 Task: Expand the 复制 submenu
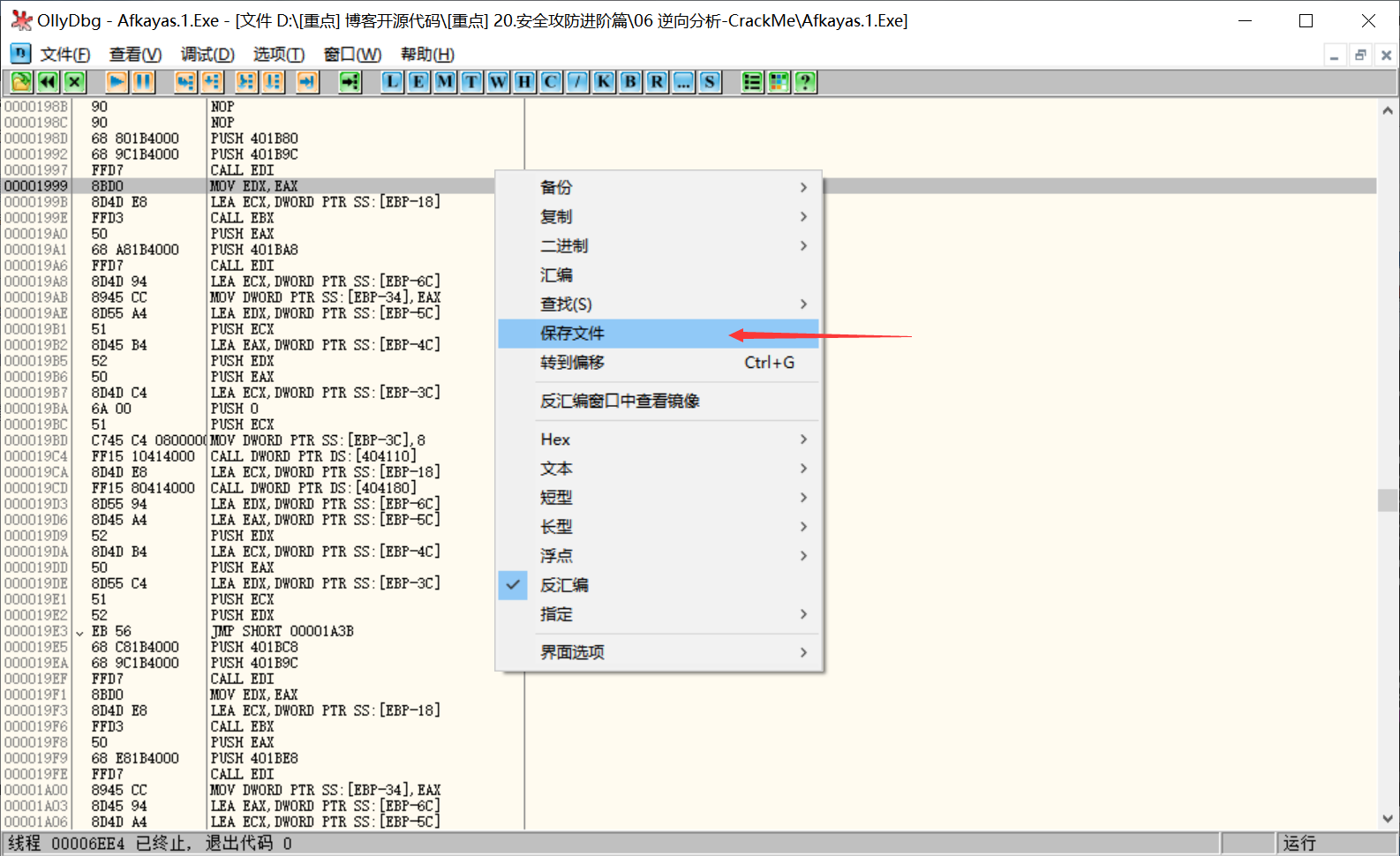659,216
